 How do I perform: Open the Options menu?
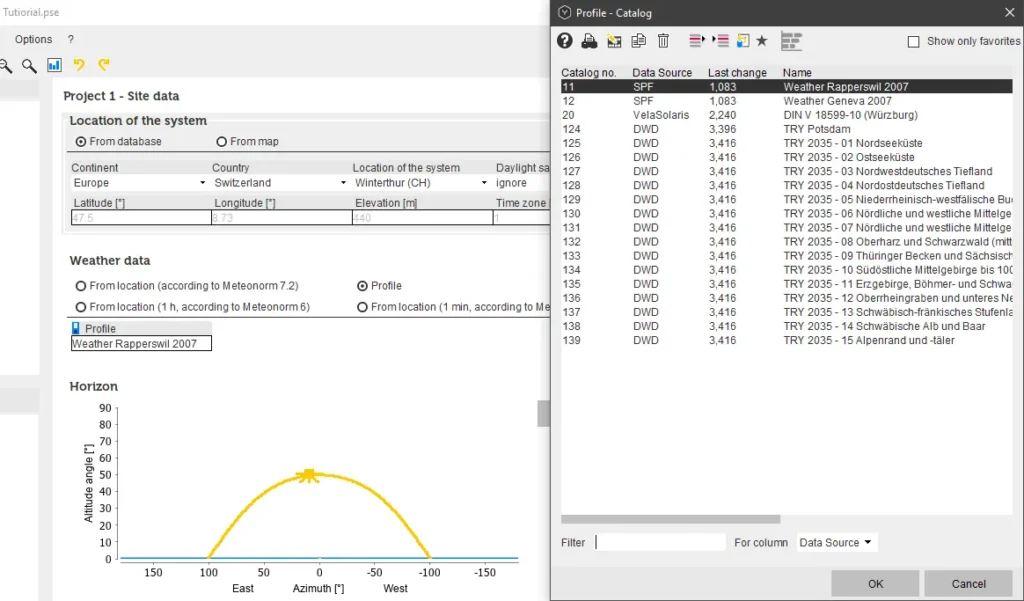[33, 40]
